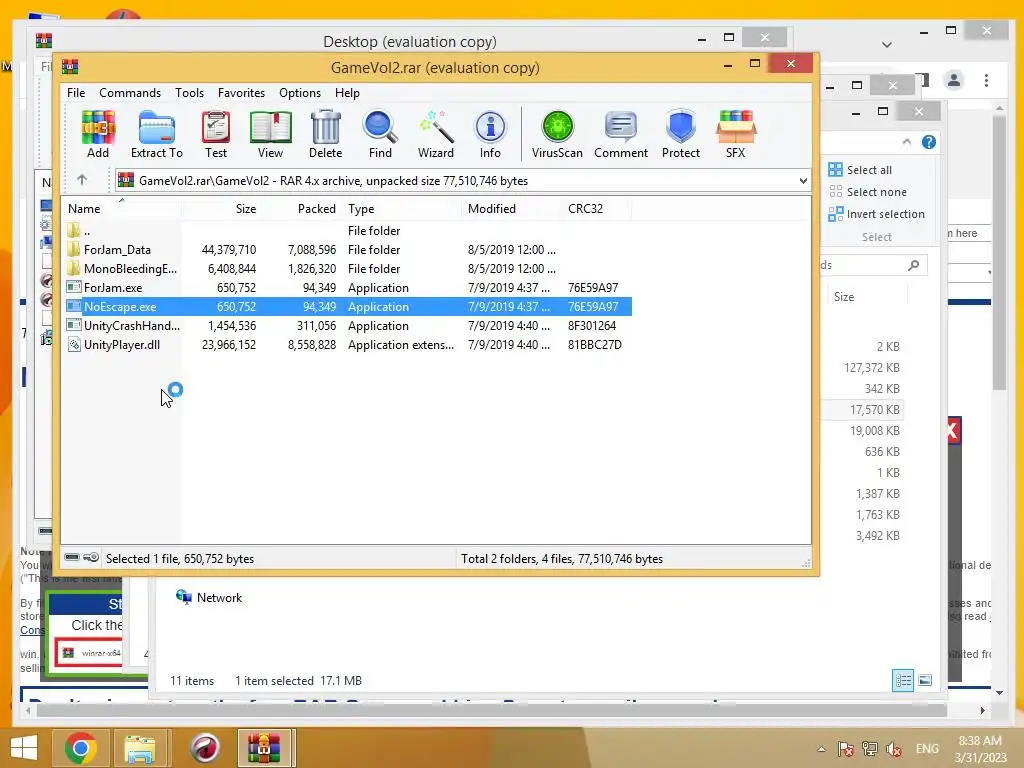Click the Explorer help question mark icon
The height and width of the screenshot is (768, 1024).
pyautogui.click(x=929, y=142)
